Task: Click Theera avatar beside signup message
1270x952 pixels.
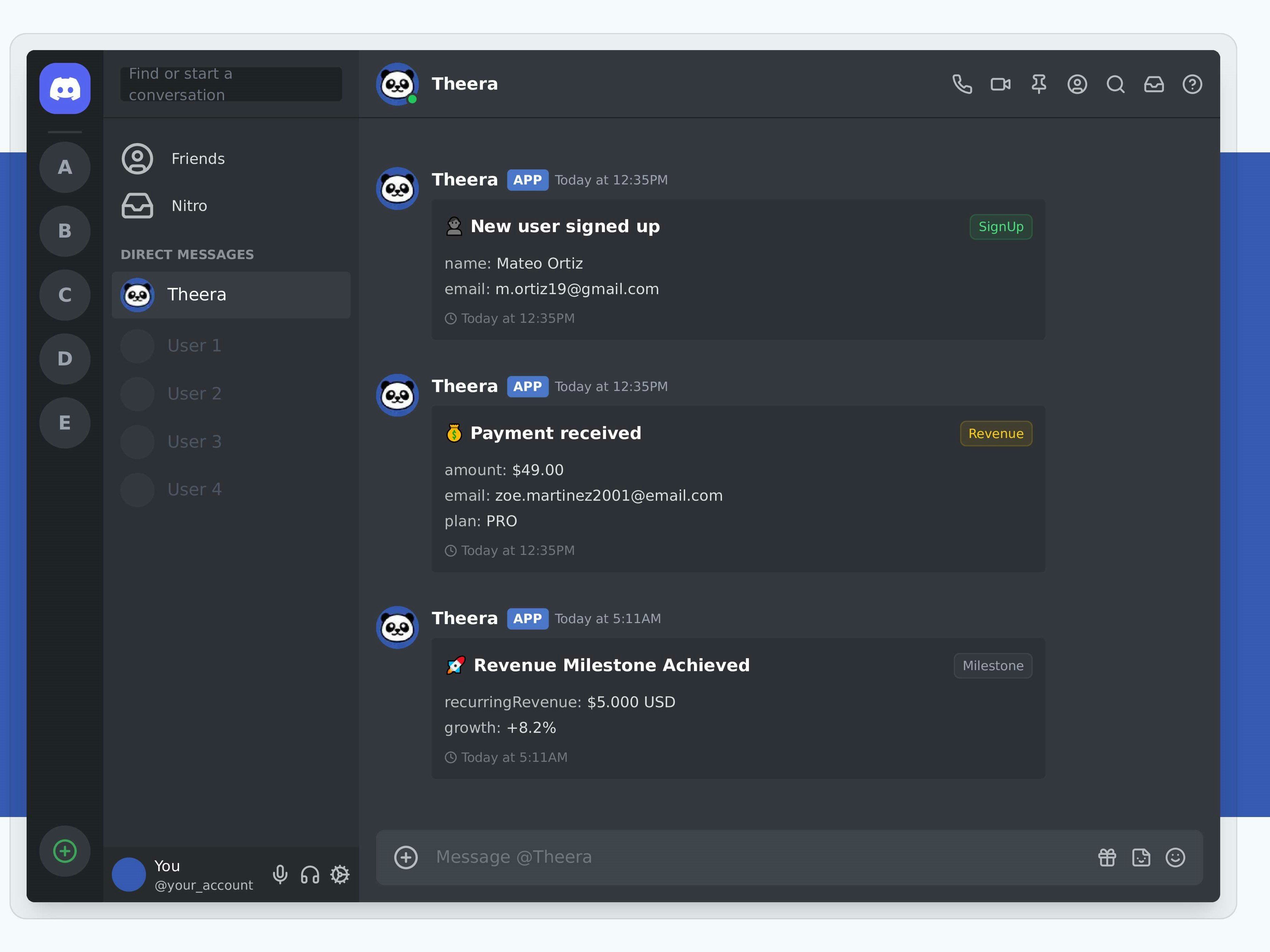Action: (397, 188)
